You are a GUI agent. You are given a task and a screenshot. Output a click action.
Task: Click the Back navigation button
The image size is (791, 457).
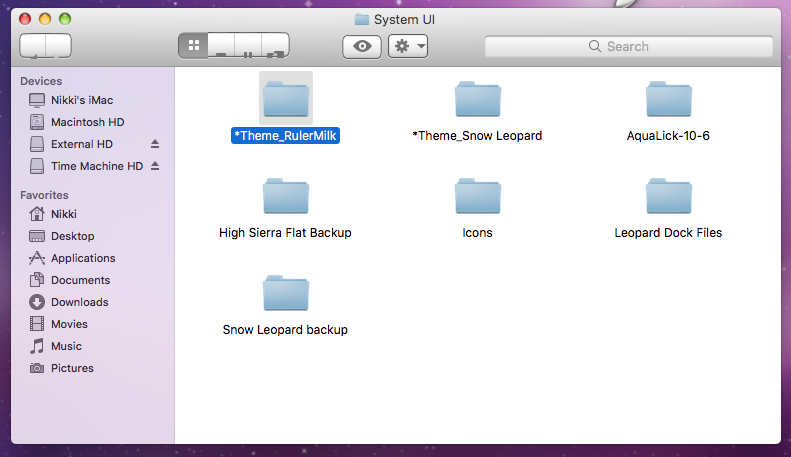(x=33, y=46)
